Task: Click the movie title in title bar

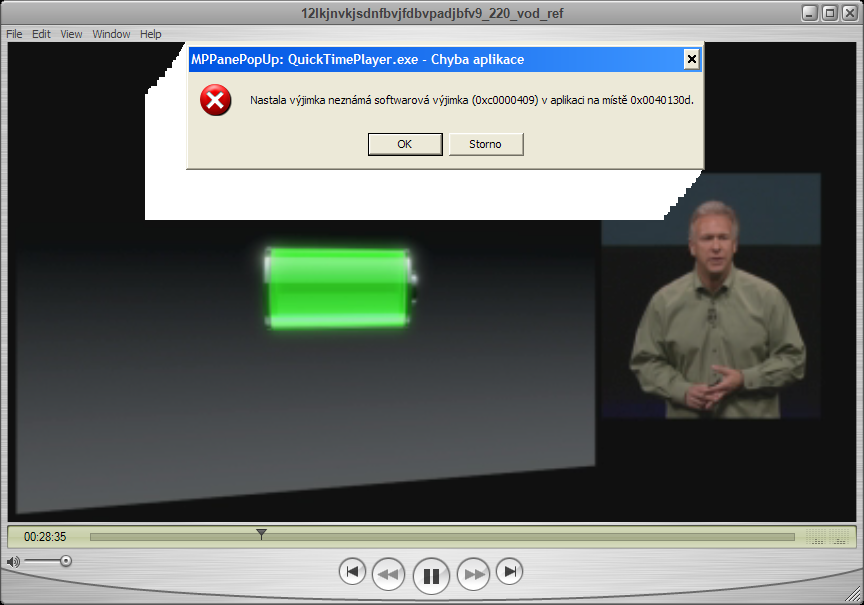Action: [432, 13]
